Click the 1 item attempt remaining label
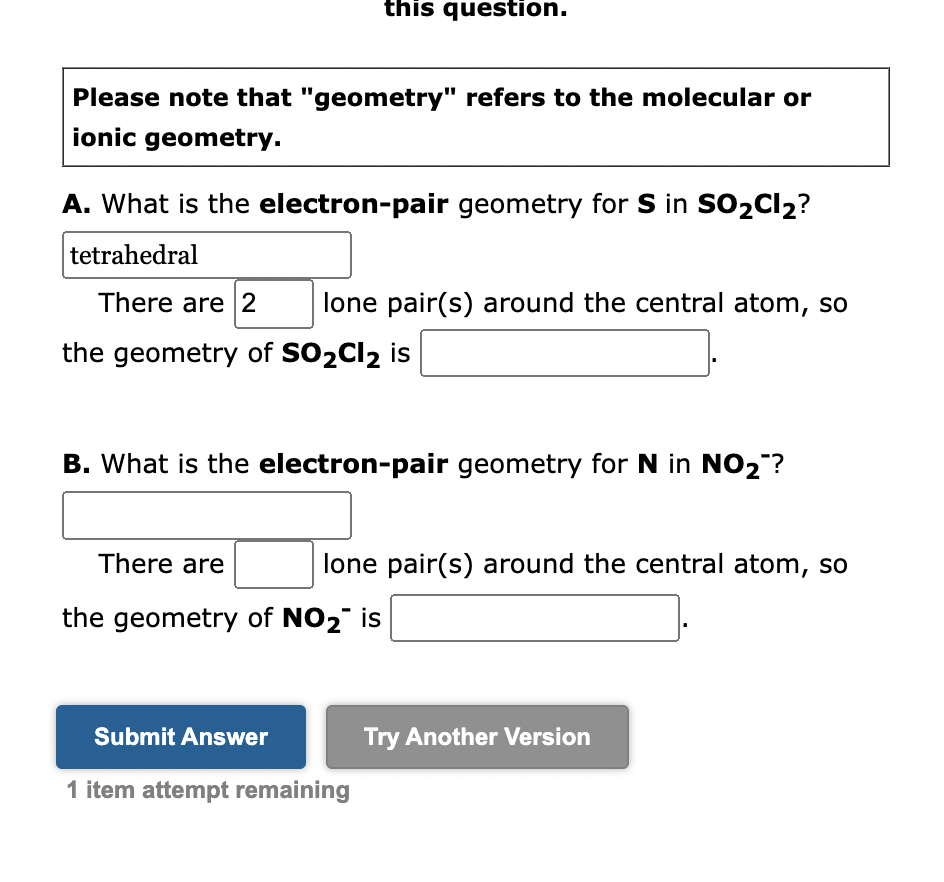This screenshot has height=882, width=944. (x=205, y=790)
